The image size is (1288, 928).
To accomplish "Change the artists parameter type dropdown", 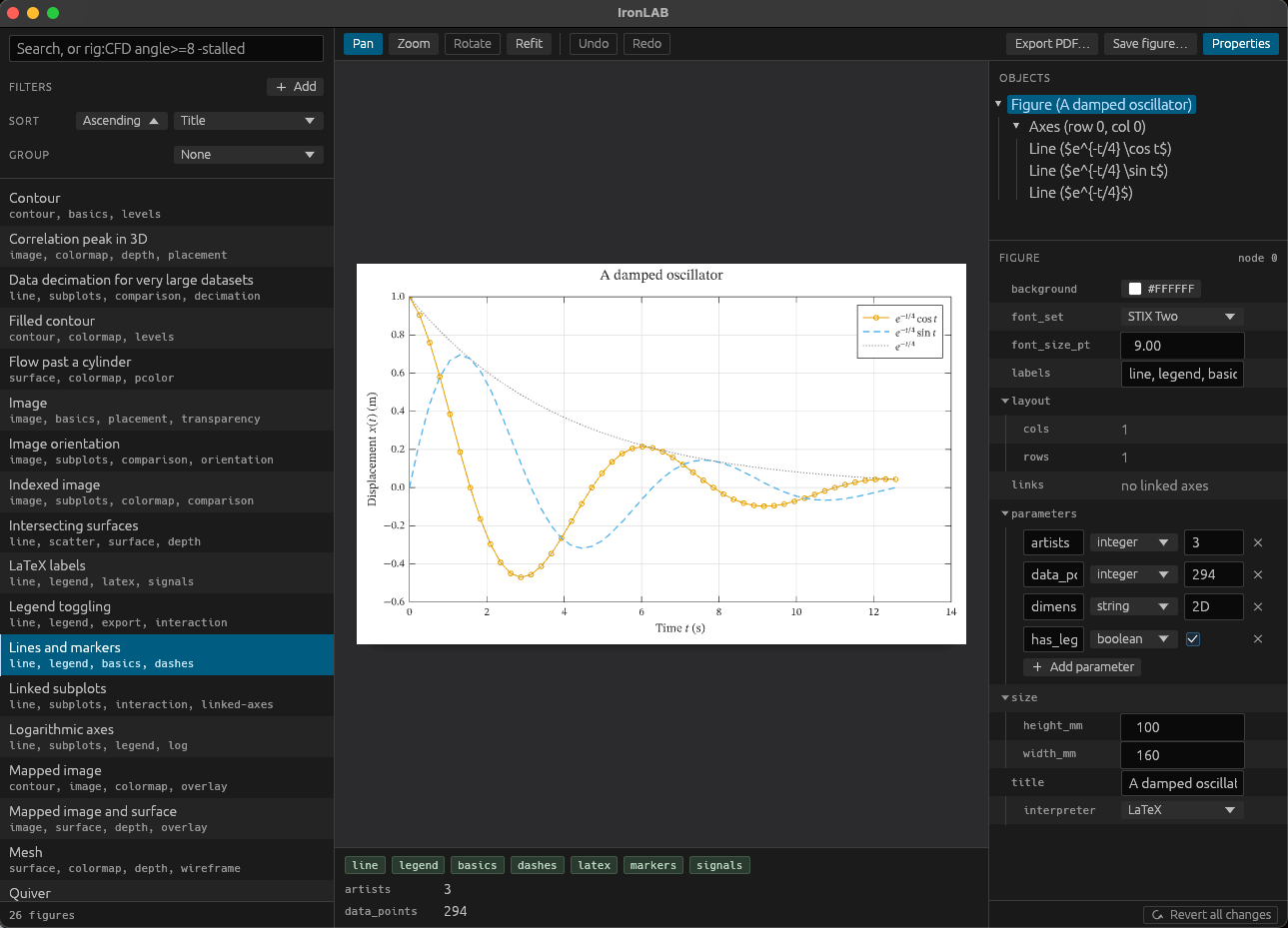I will point(1134,542).
